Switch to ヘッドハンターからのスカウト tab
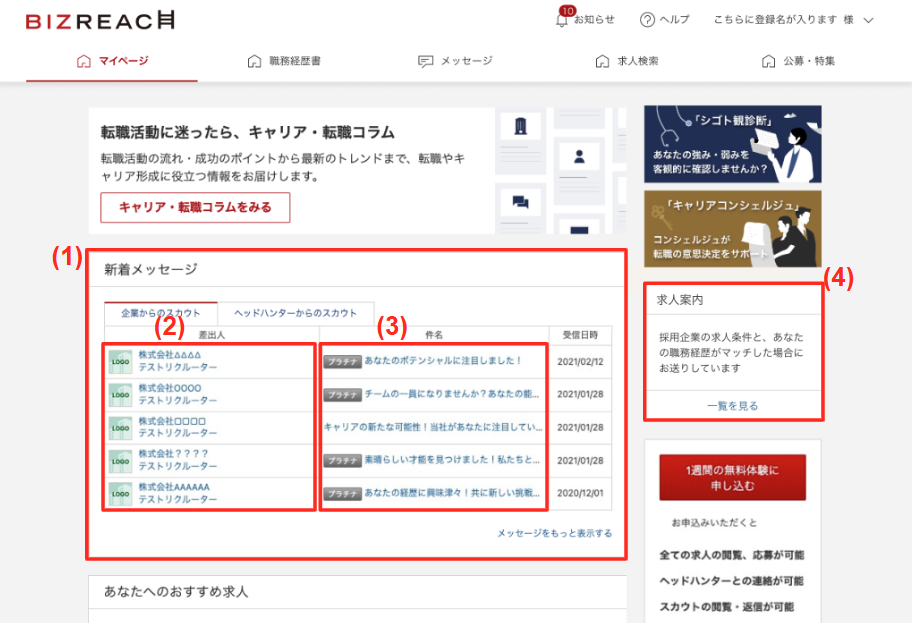 coord(295,313)
